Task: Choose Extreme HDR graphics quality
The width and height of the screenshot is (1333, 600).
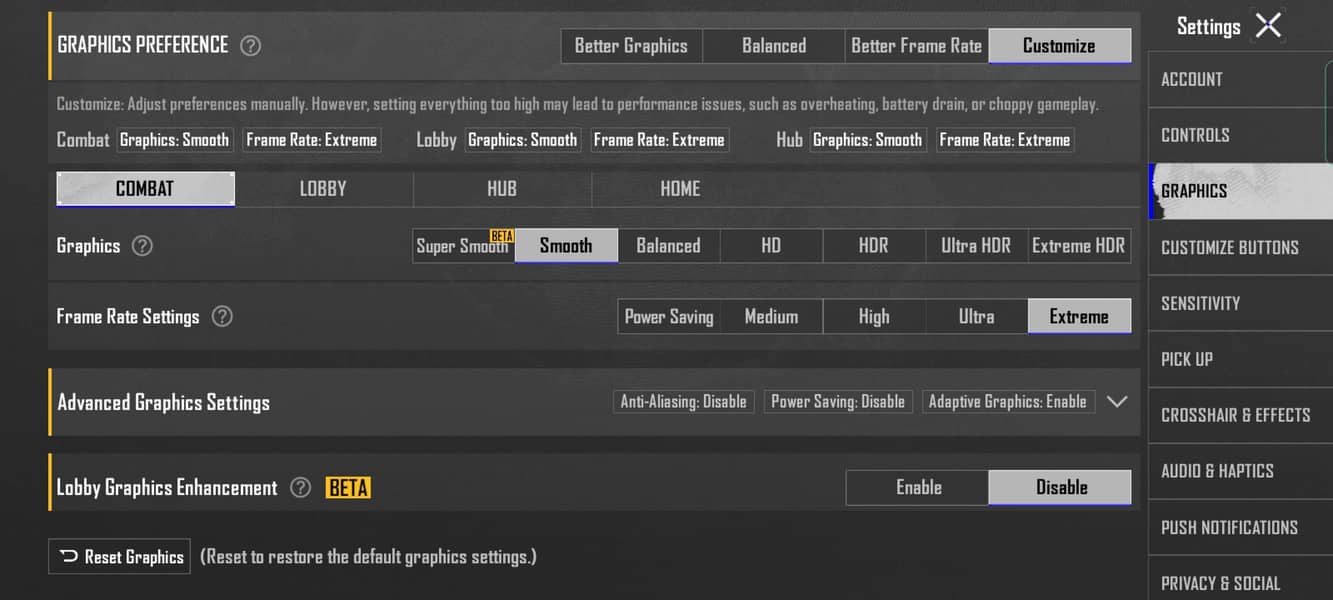Action: (1079, 246)
